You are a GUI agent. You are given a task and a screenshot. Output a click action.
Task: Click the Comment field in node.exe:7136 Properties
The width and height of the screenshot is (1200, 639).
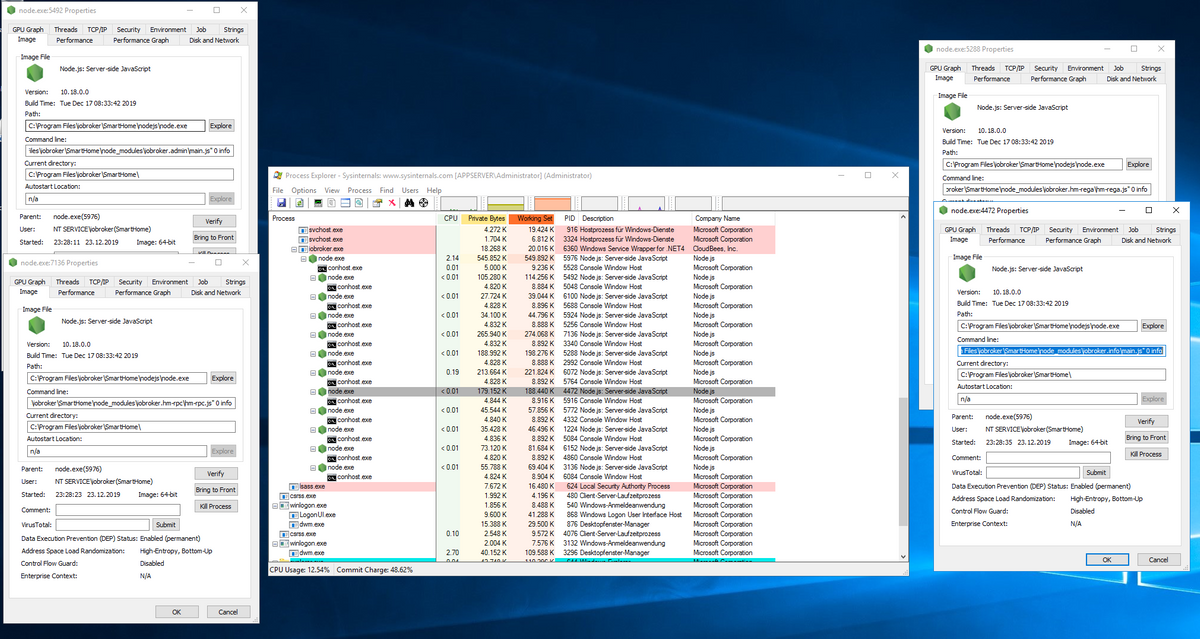click(x=118, y=509)
